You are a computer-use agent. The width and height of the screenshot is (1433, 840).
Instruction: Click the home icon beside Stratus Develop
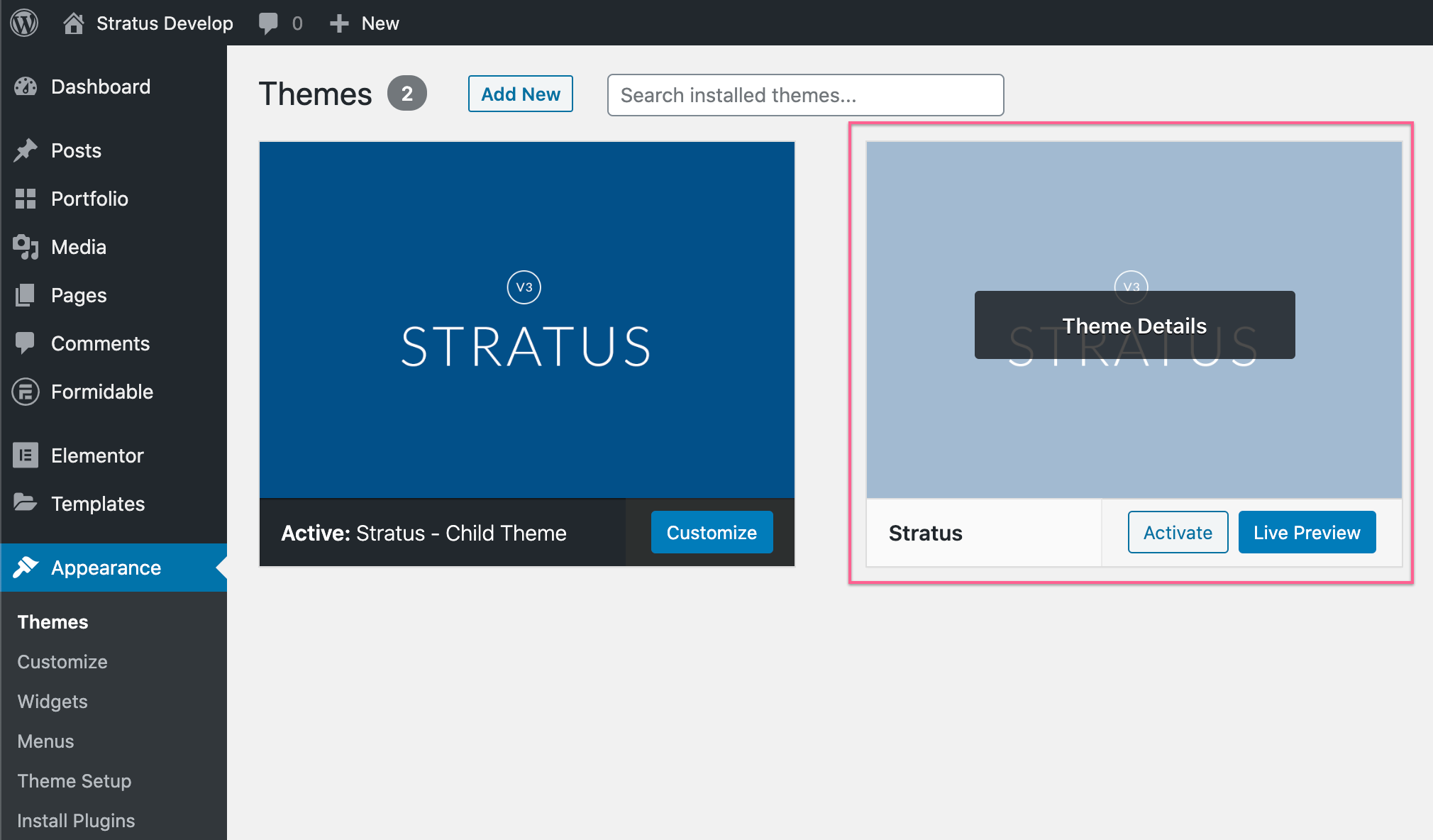coord(74,23)
